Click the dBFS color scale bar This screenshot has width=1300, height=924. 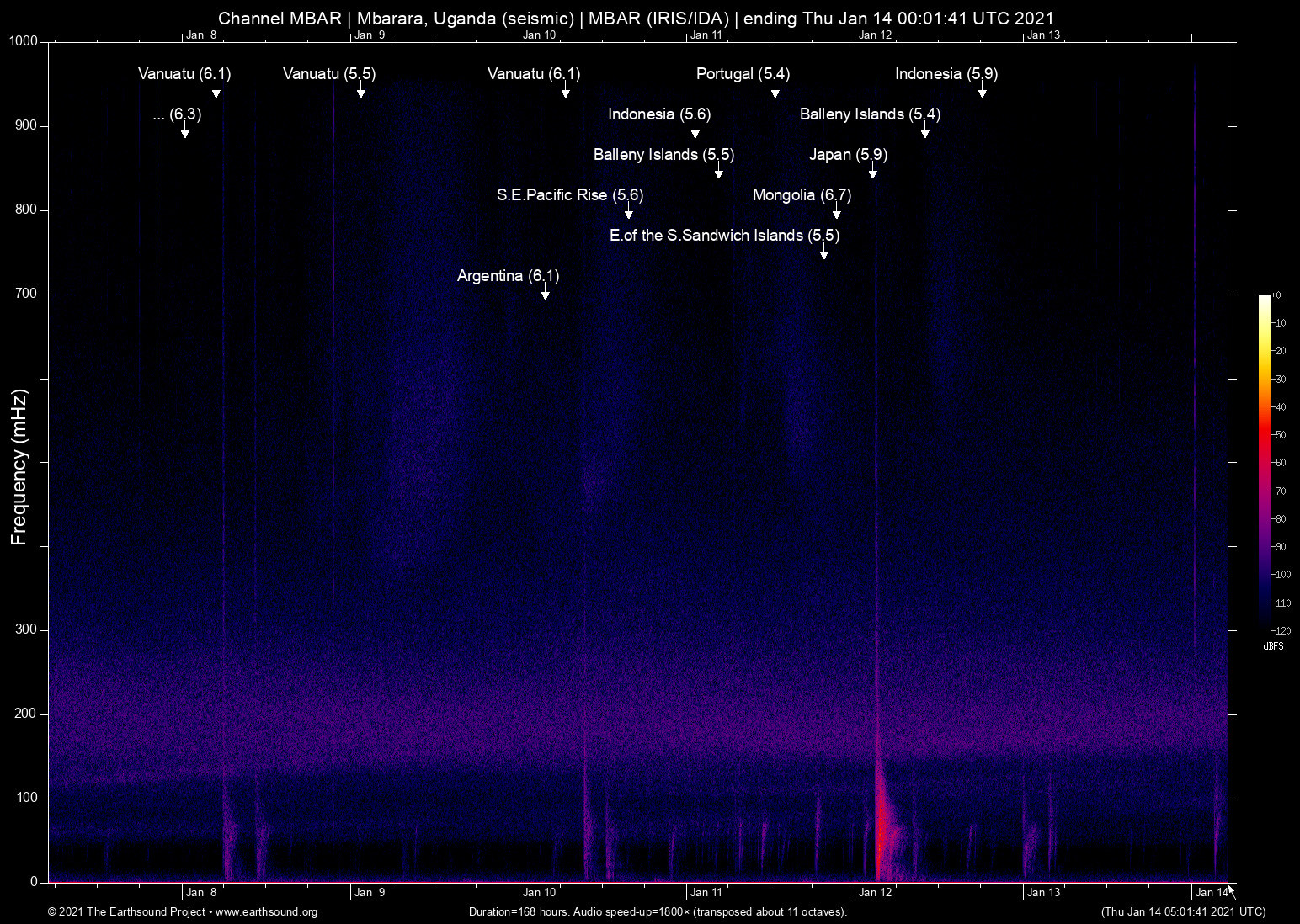pyautogui.click(x=1264, y=461)
